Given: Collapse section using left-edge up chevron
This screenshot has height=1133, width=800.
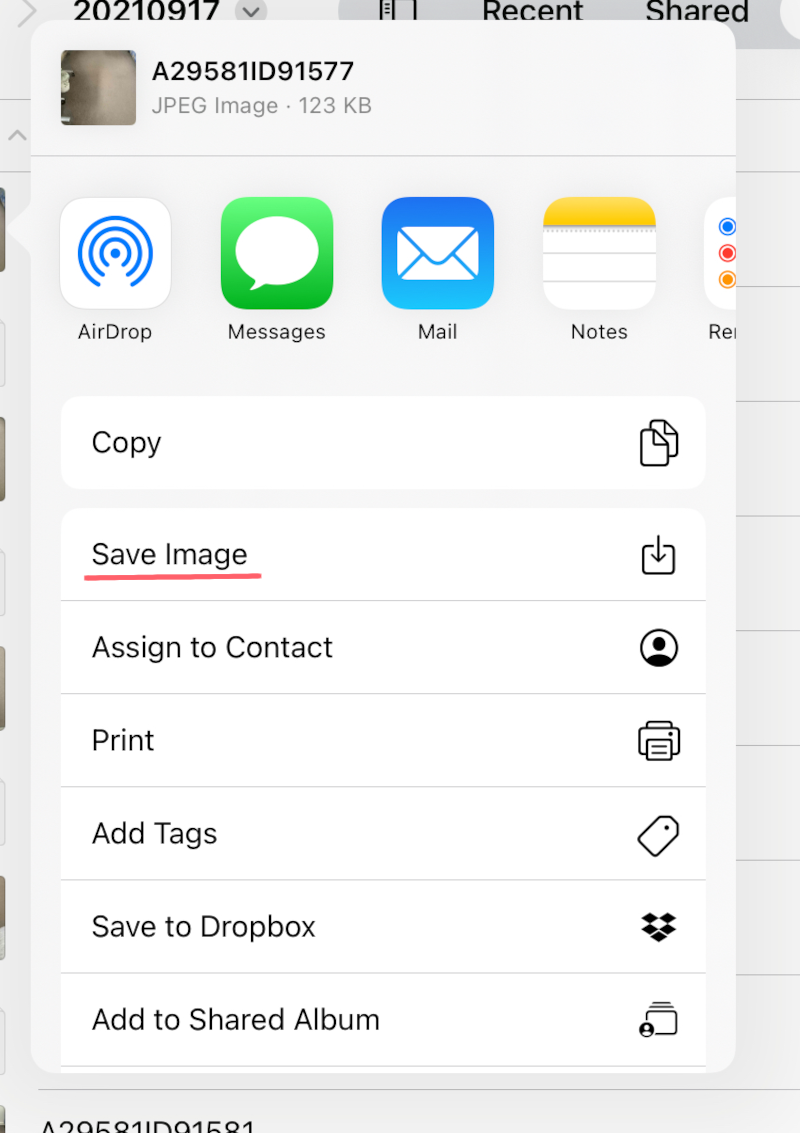Looking at the screenshot, I should [17, 135].
